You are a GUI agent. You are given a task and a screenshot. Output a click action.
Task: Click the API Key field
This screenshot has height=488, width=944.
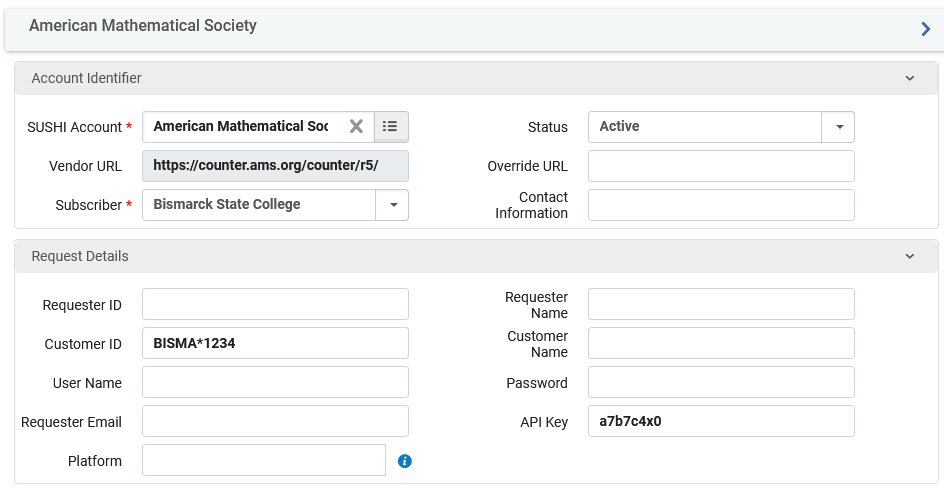721,421
